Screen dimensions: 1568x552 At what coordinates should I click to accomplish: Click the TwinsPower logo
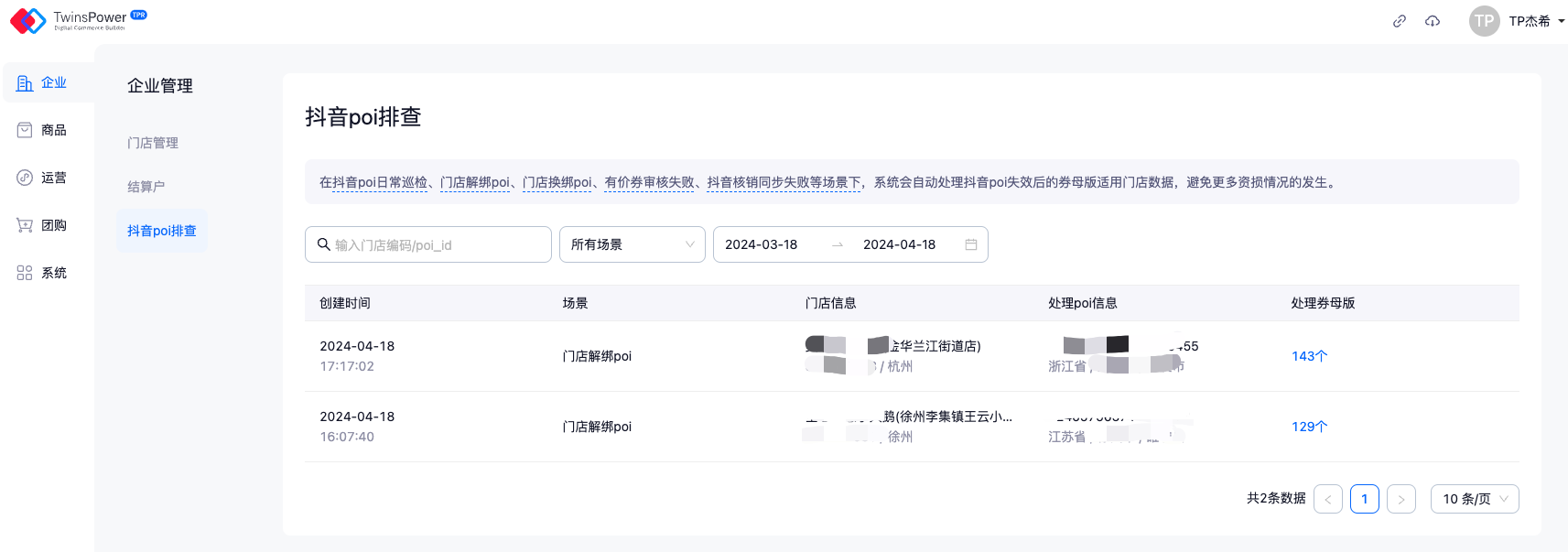pos(78,20)
